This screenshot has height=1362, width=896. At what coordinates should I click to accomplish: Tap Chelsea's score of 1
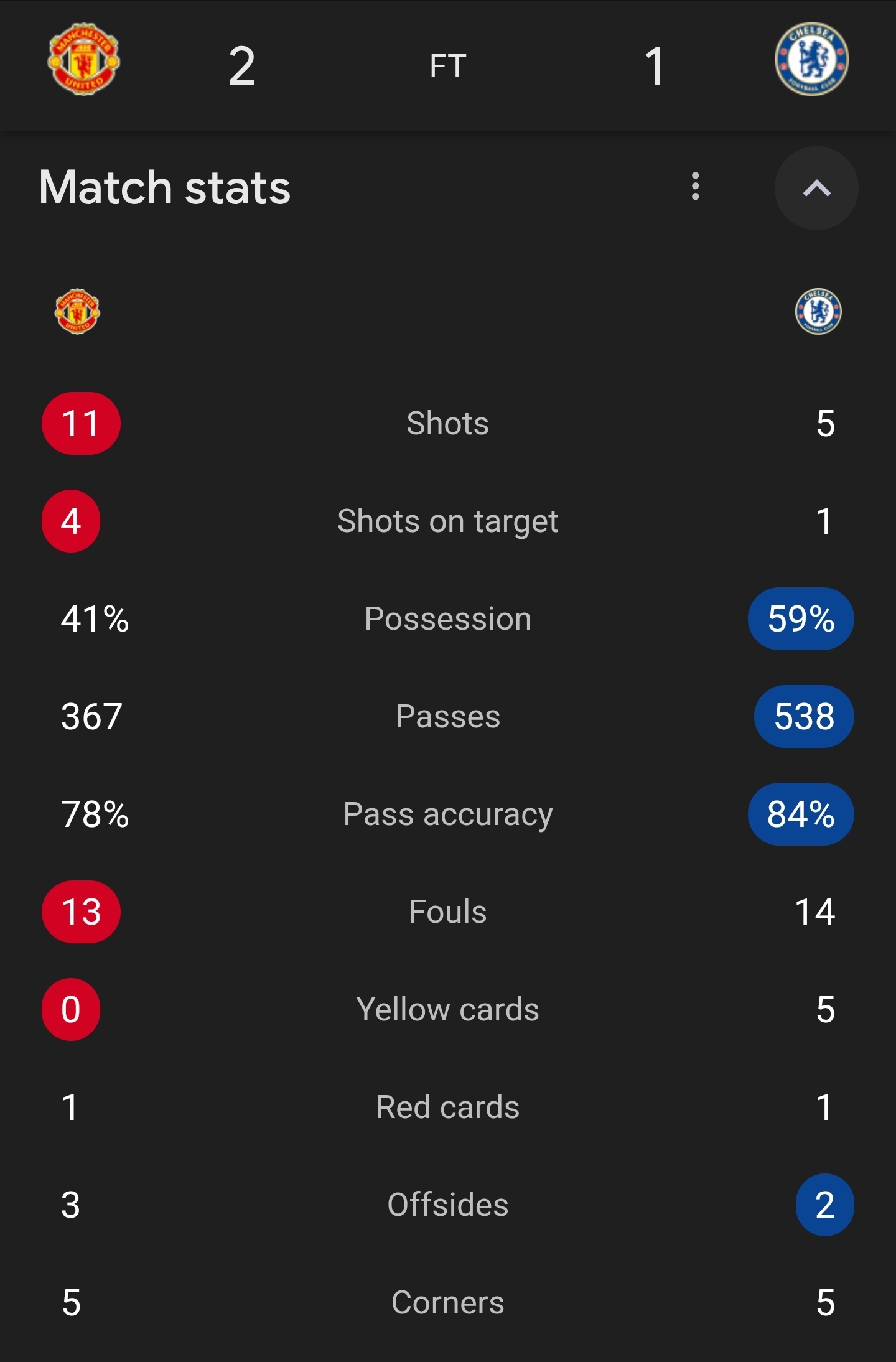655,66
